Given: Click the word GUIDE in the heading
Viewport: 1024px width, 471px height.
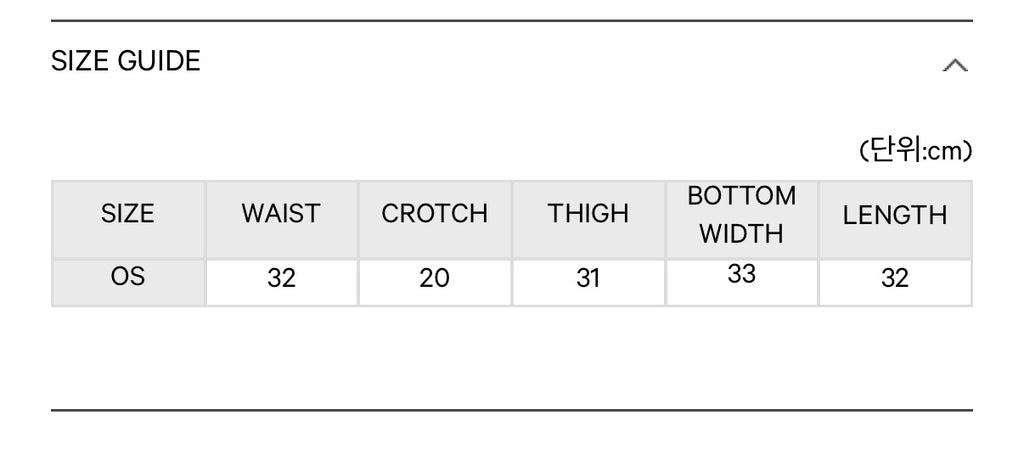Looking at the screenshot, I should pos(159,61).
